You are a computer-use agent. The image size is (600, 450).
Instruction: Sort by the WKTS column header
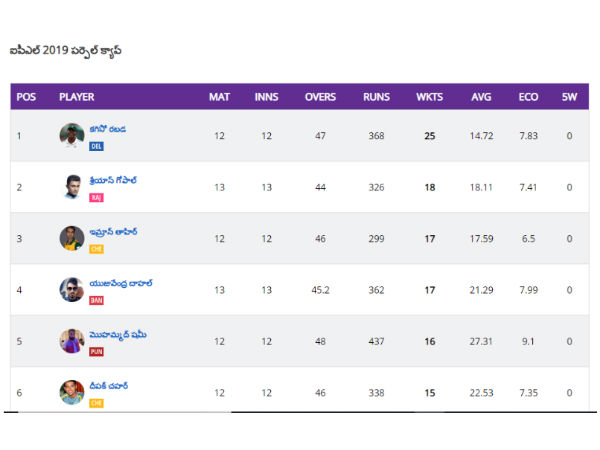click(429, 97)
